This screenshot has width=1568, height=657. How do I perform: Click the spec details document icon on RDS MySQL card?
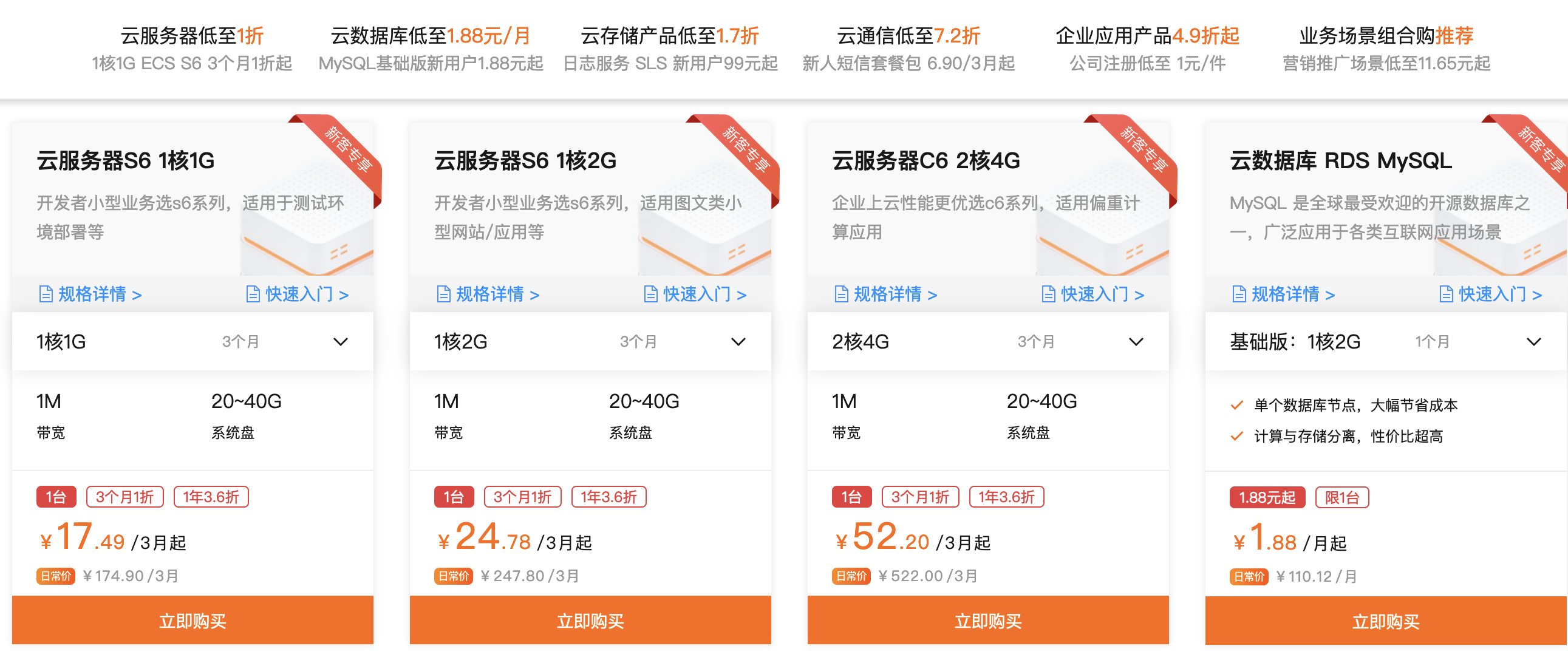click(x=1239, y=294)
